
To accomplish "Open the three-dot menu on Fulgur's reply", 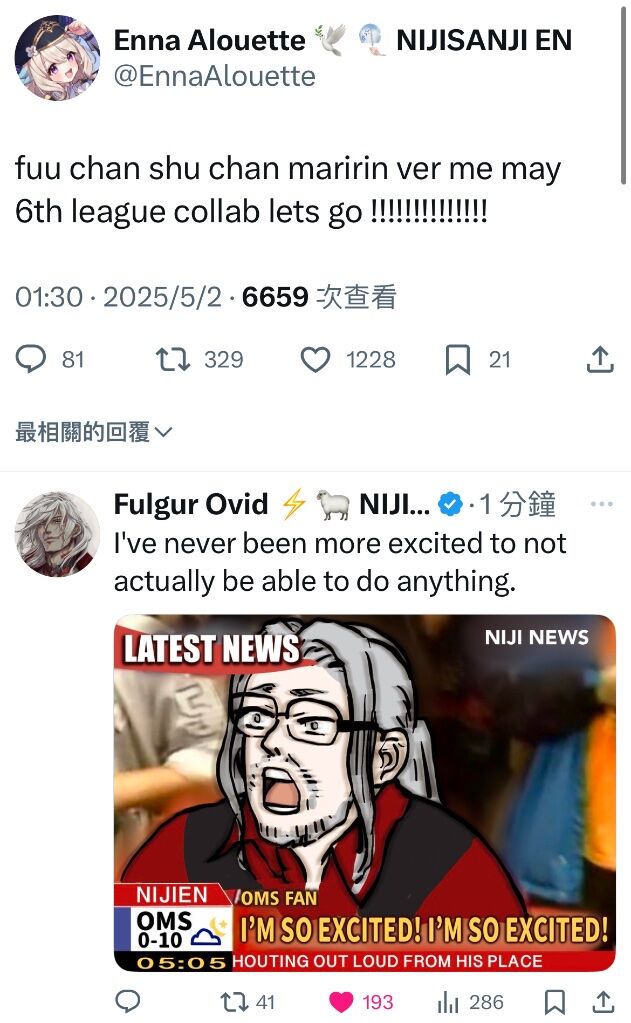I will (x=601, y=504).
